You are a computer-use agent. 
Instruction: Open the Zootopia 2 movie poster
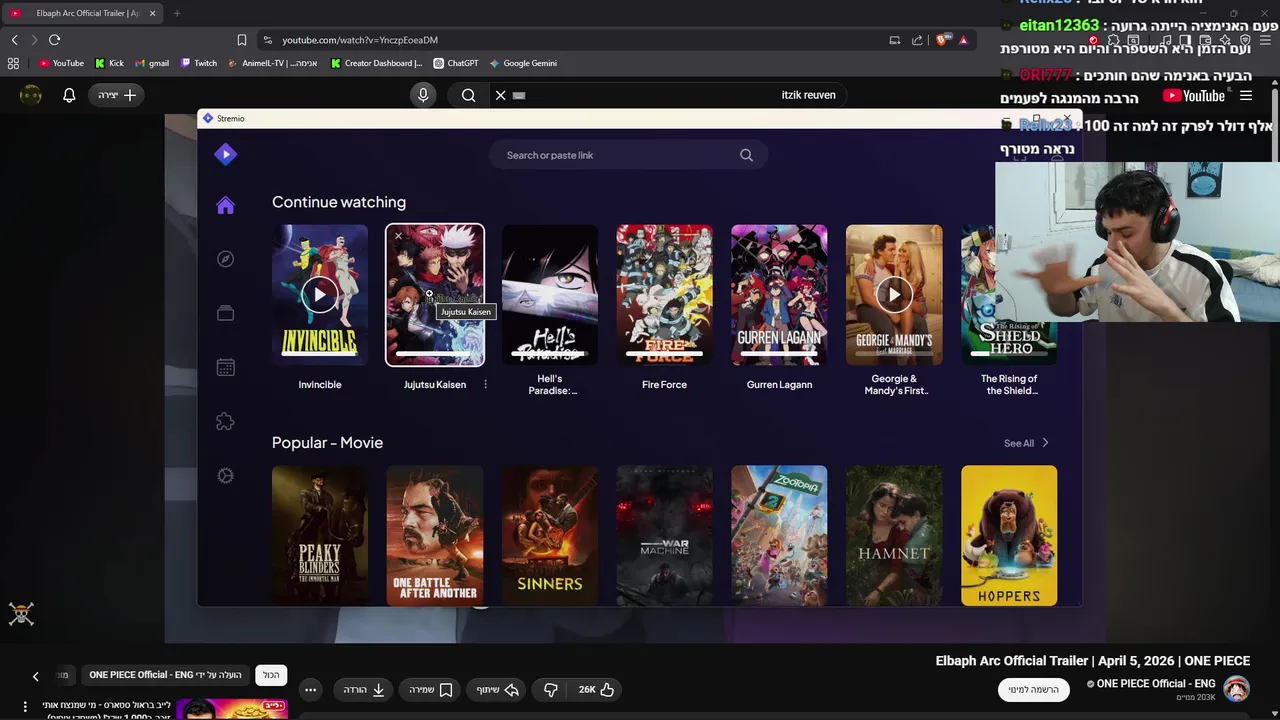click(779, 535)
